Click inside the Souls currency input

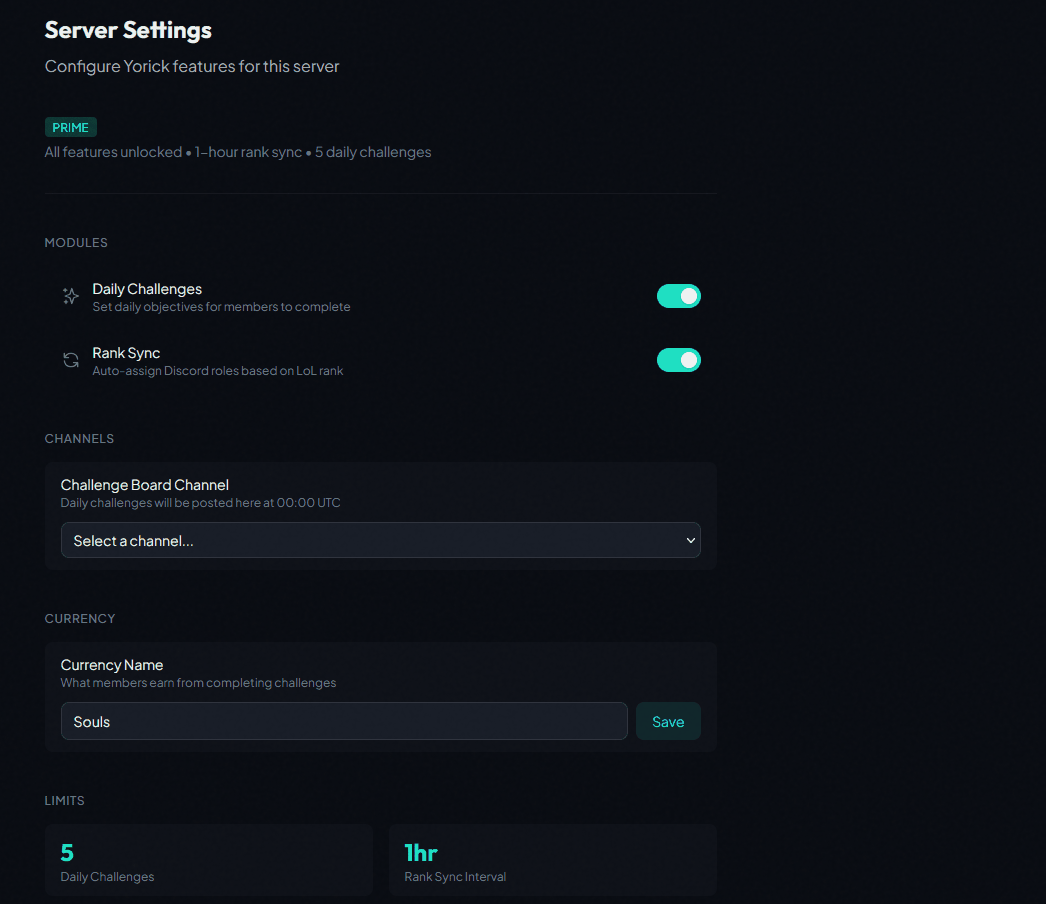coord(344,720)
